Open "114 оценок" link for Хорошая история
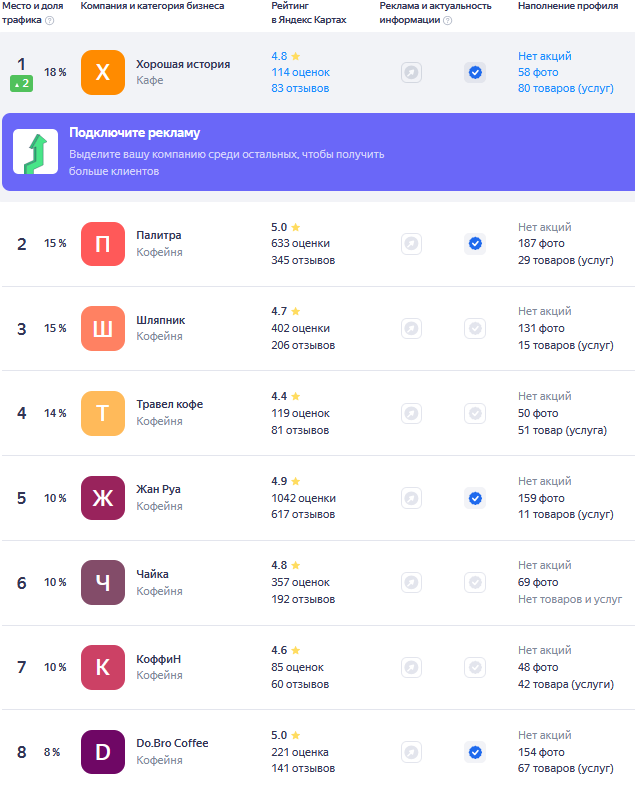Image resolution: width=635 pixels, height=795 pixels. coord(300,72)
